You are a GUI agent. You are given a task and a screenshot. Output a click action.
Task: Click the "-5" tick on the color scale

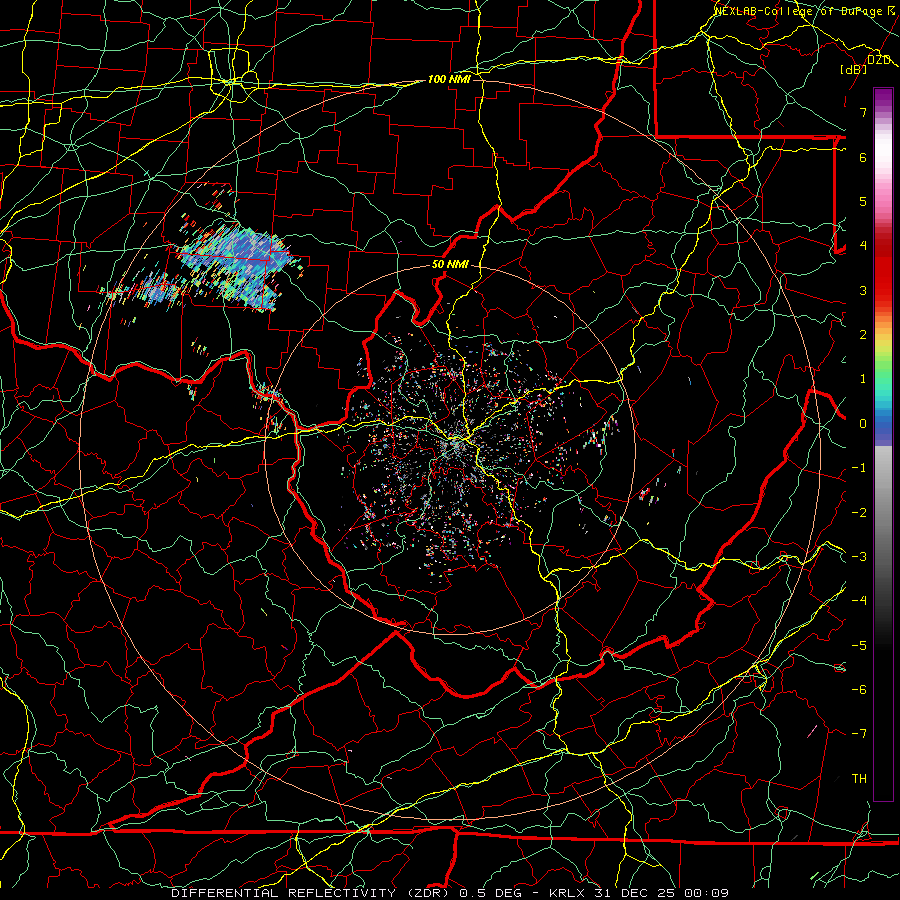click(x=859, y=646)
